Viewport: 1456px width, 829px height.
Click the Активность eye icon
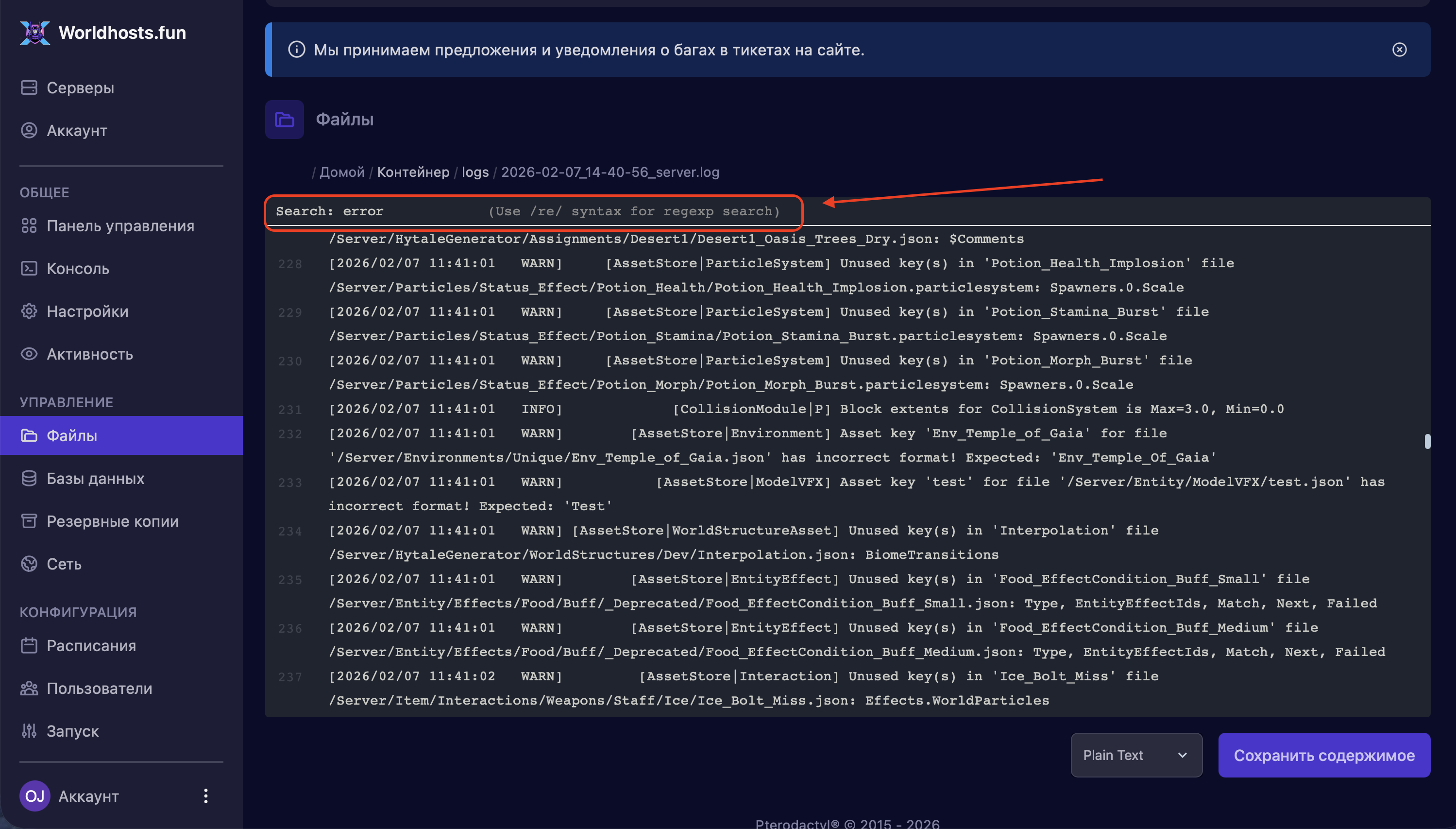coord(29,354)
